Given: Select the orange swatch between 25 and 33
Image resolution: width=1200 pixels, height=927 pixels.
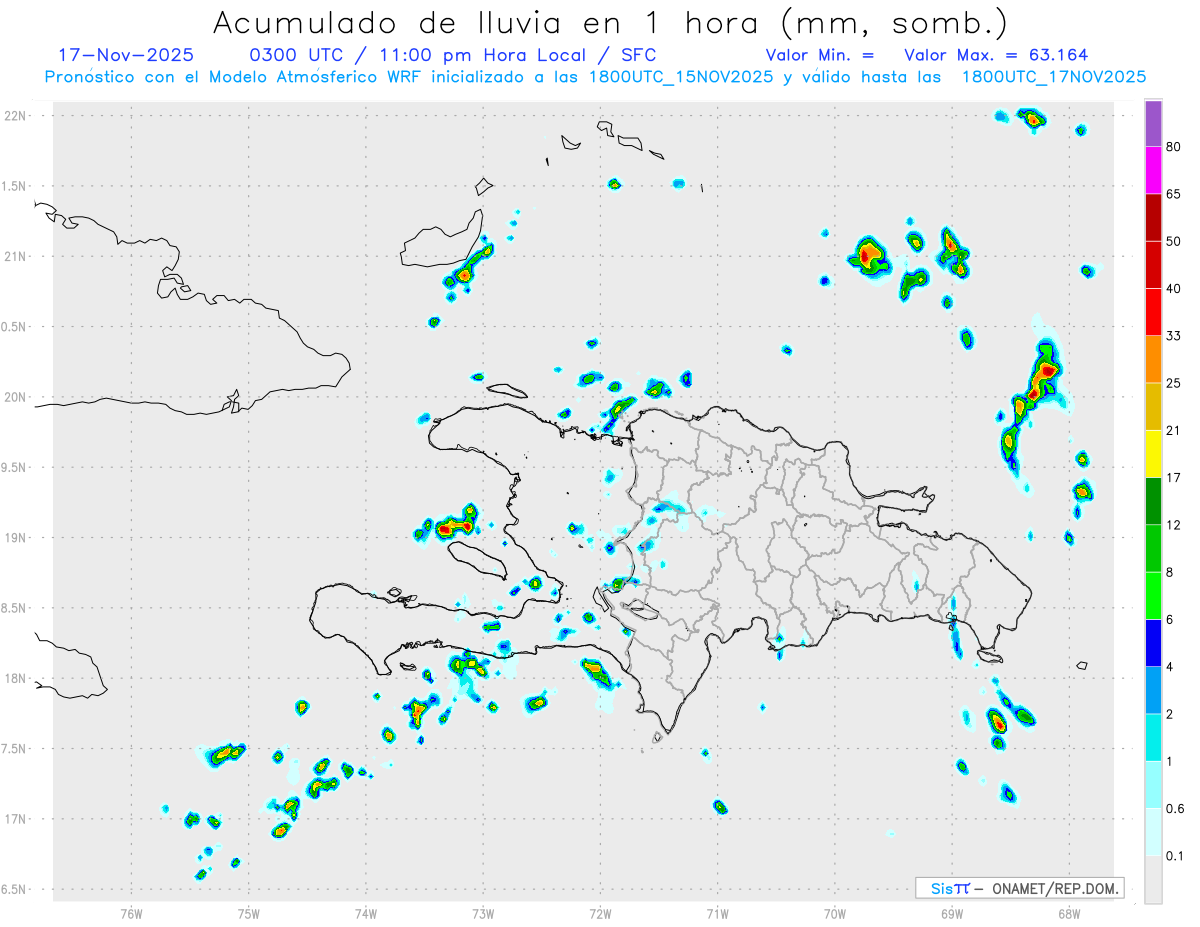Looking at the screenshot, I should click(1153, 359).
